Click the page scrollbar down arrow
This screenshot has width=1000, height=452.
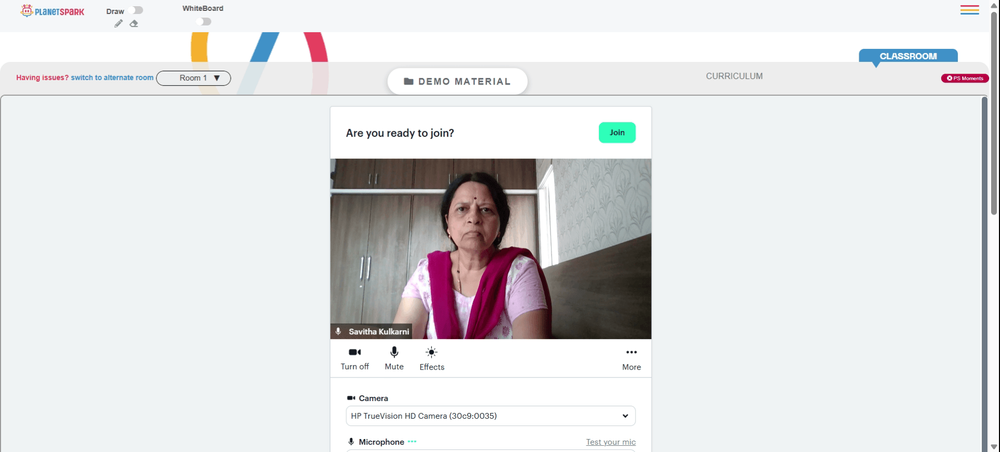(x=994, y=447)
